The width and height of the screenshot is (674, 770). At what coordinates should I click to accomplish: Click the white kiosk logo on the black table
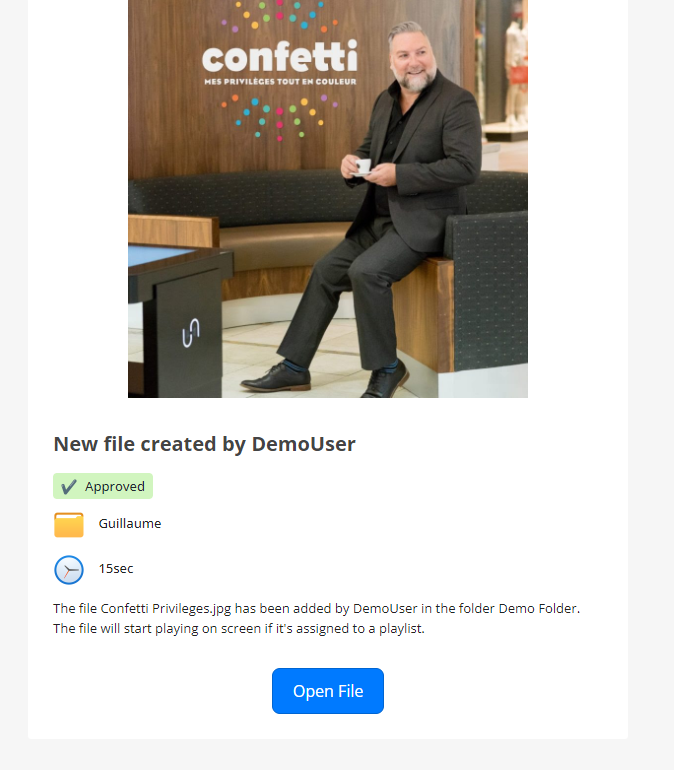tap(191, 332)
